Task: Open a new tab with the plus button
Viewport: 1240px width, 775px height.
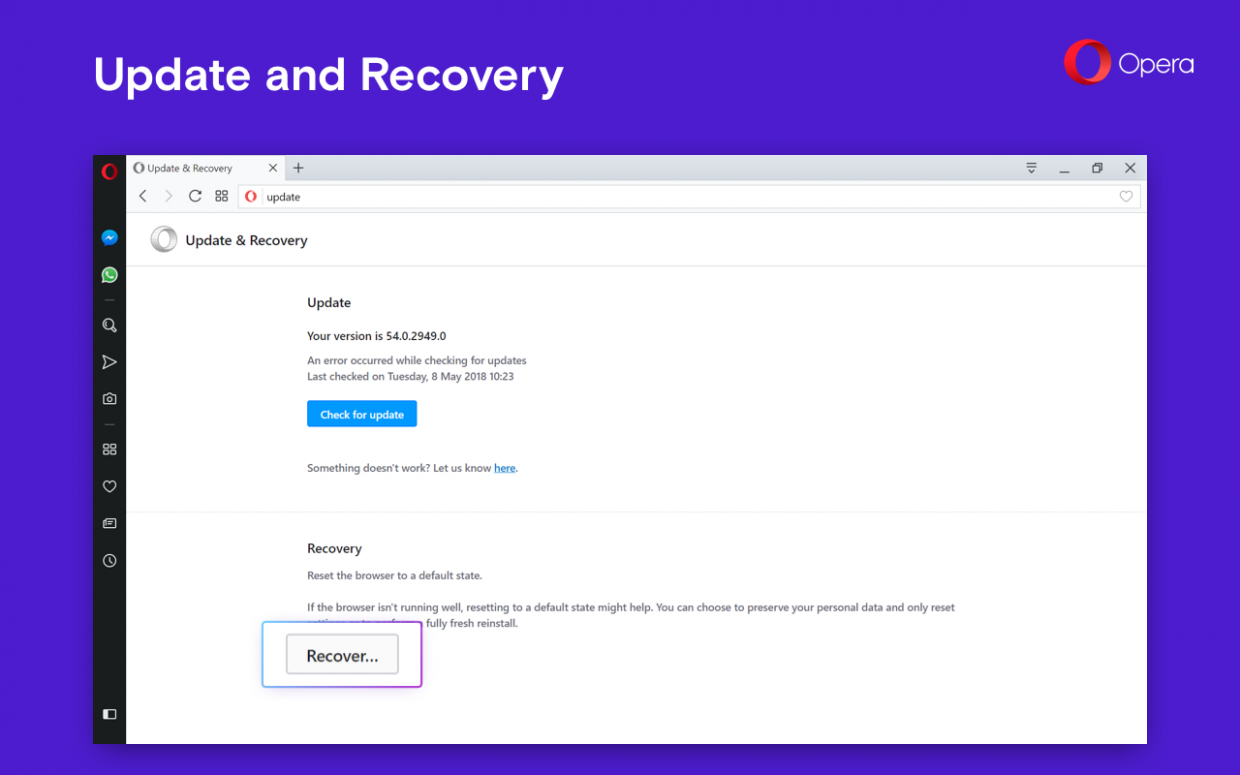Action: (x=297, y=168)
